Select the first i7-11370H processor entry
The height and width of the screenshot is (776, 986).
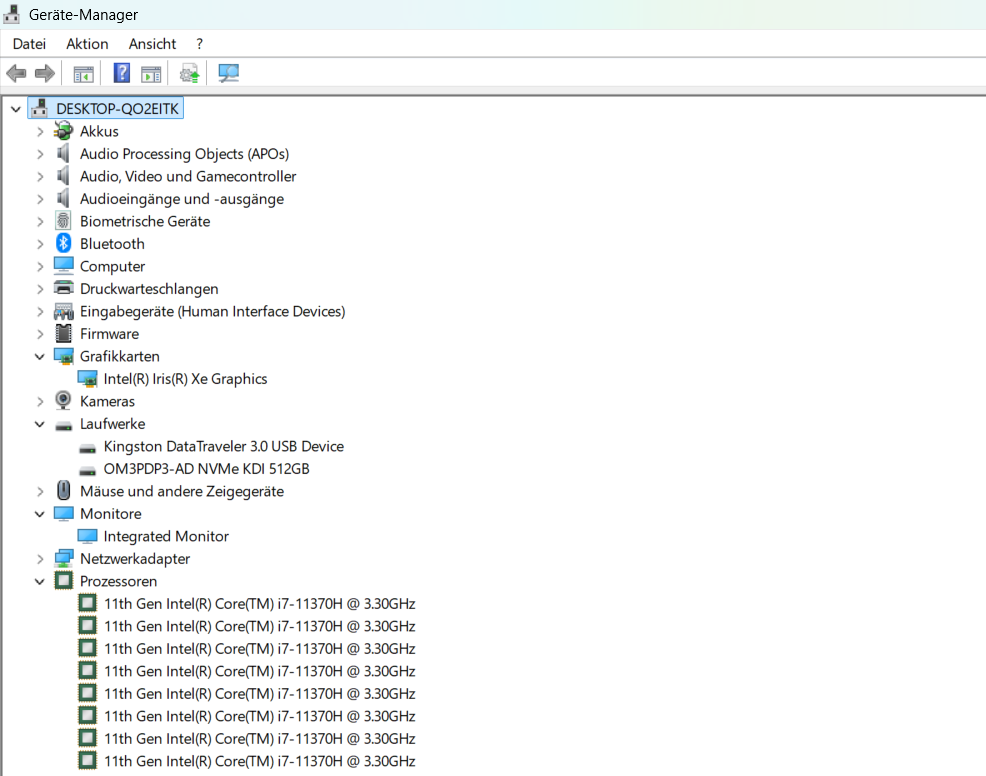point(259,604)
